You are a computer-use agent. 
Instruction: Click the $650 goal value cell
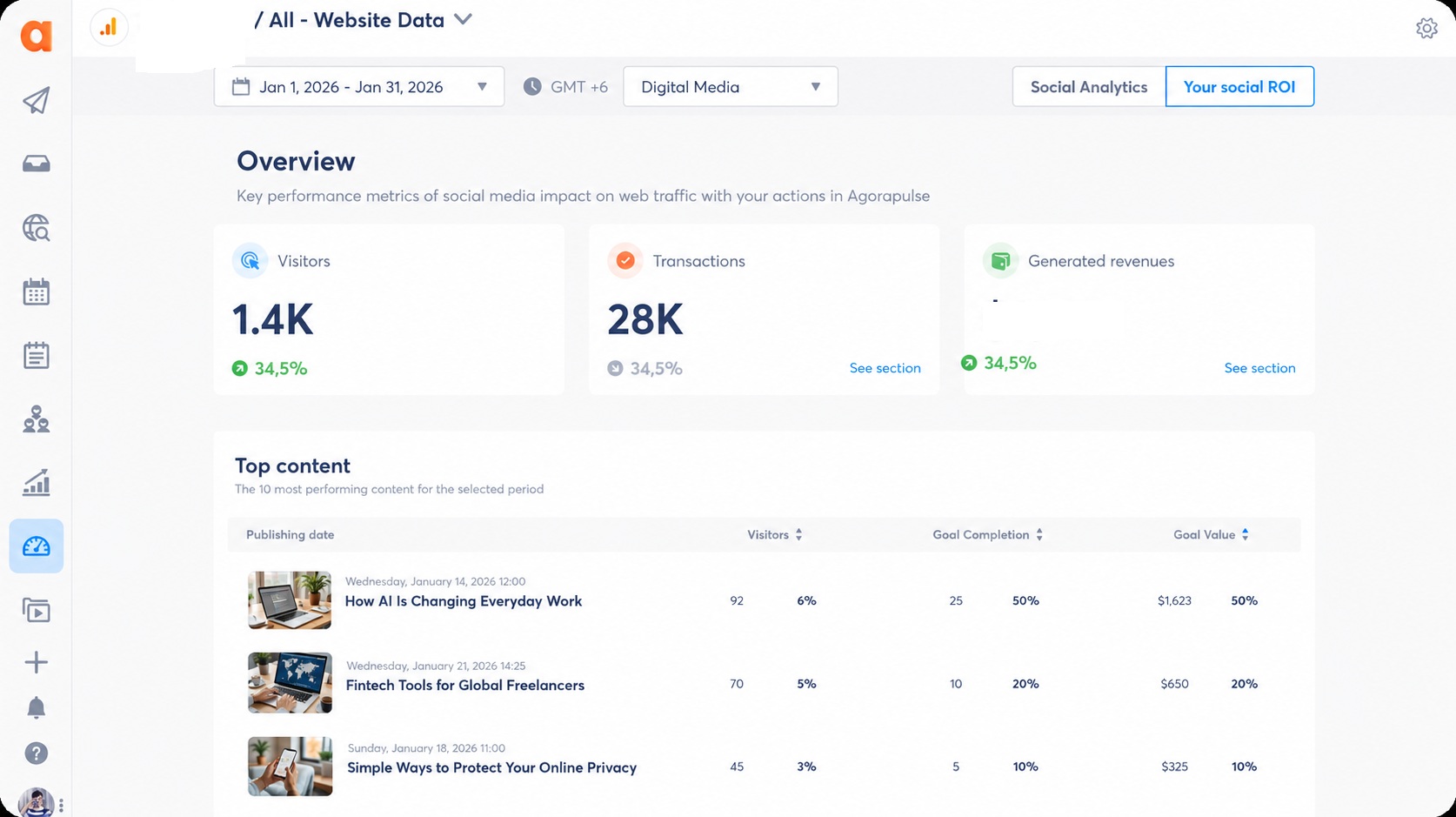pos(1174,685)
